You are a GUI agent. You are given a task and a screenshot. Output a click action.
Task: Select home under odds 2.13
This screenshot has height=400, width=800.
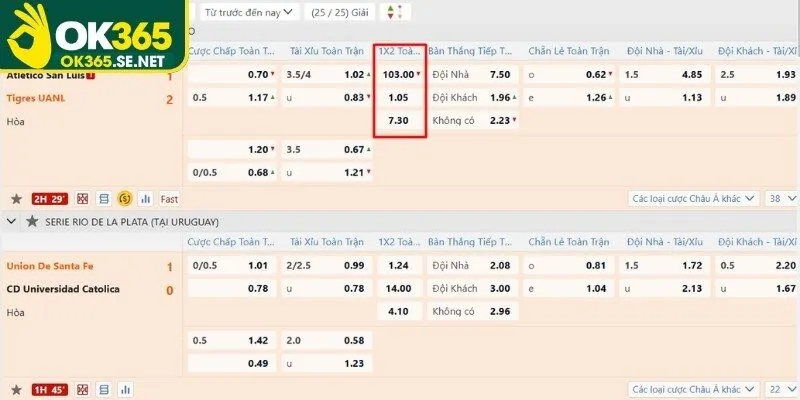pyautogui.click(x=665, y=288)
